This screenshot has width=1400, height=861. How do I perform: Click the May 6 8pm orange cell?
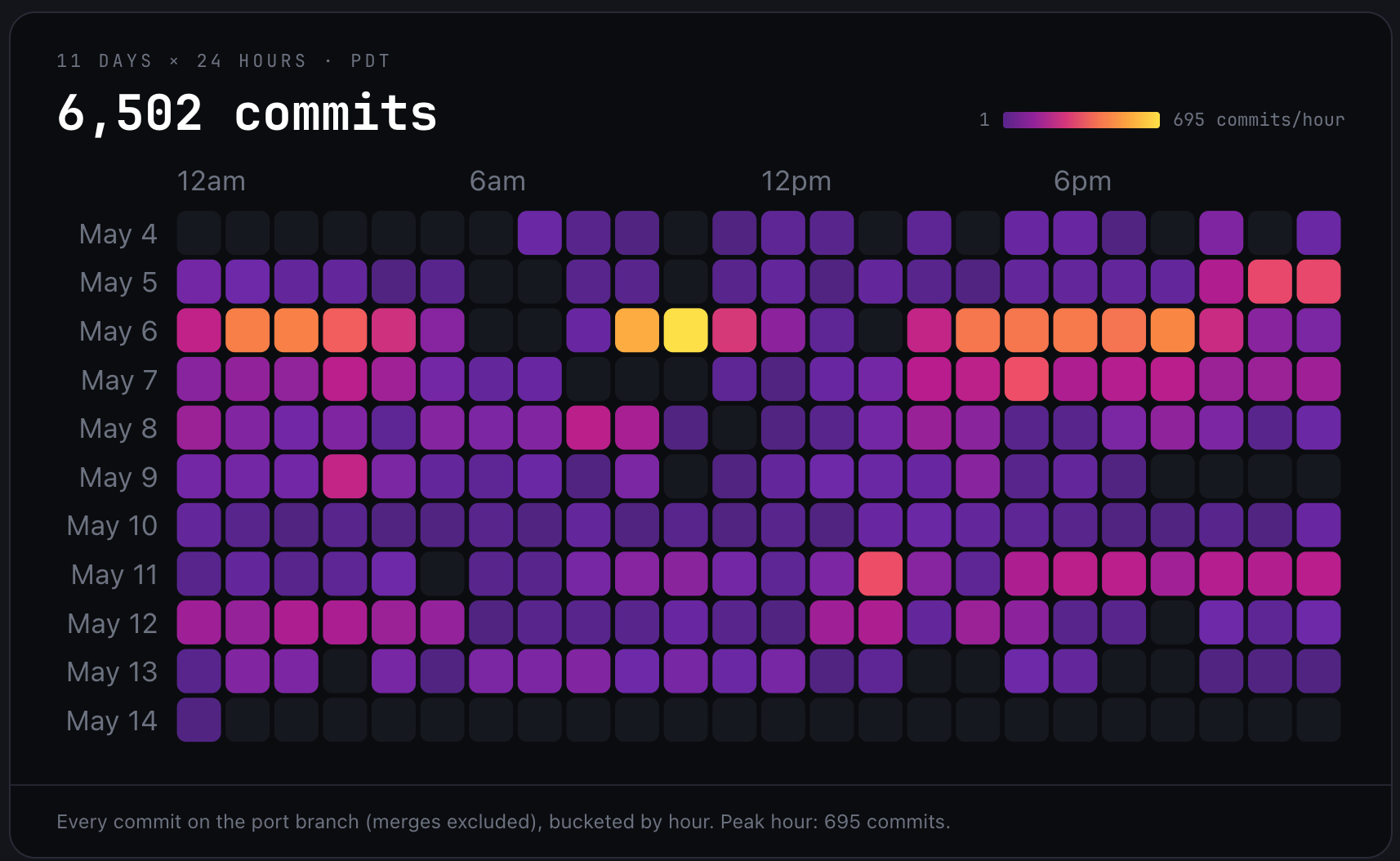[1173, 331]
